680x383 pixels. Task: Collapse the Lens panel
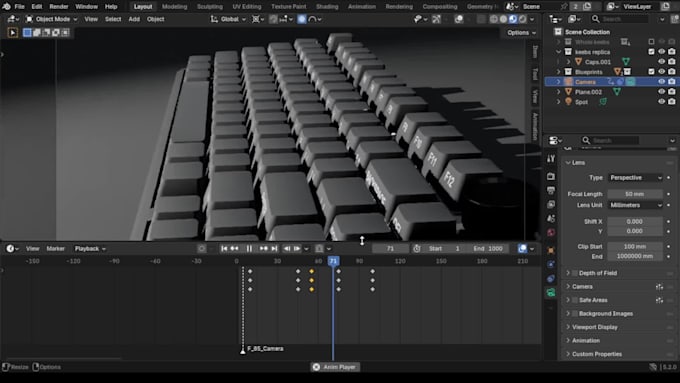(568, 162)
